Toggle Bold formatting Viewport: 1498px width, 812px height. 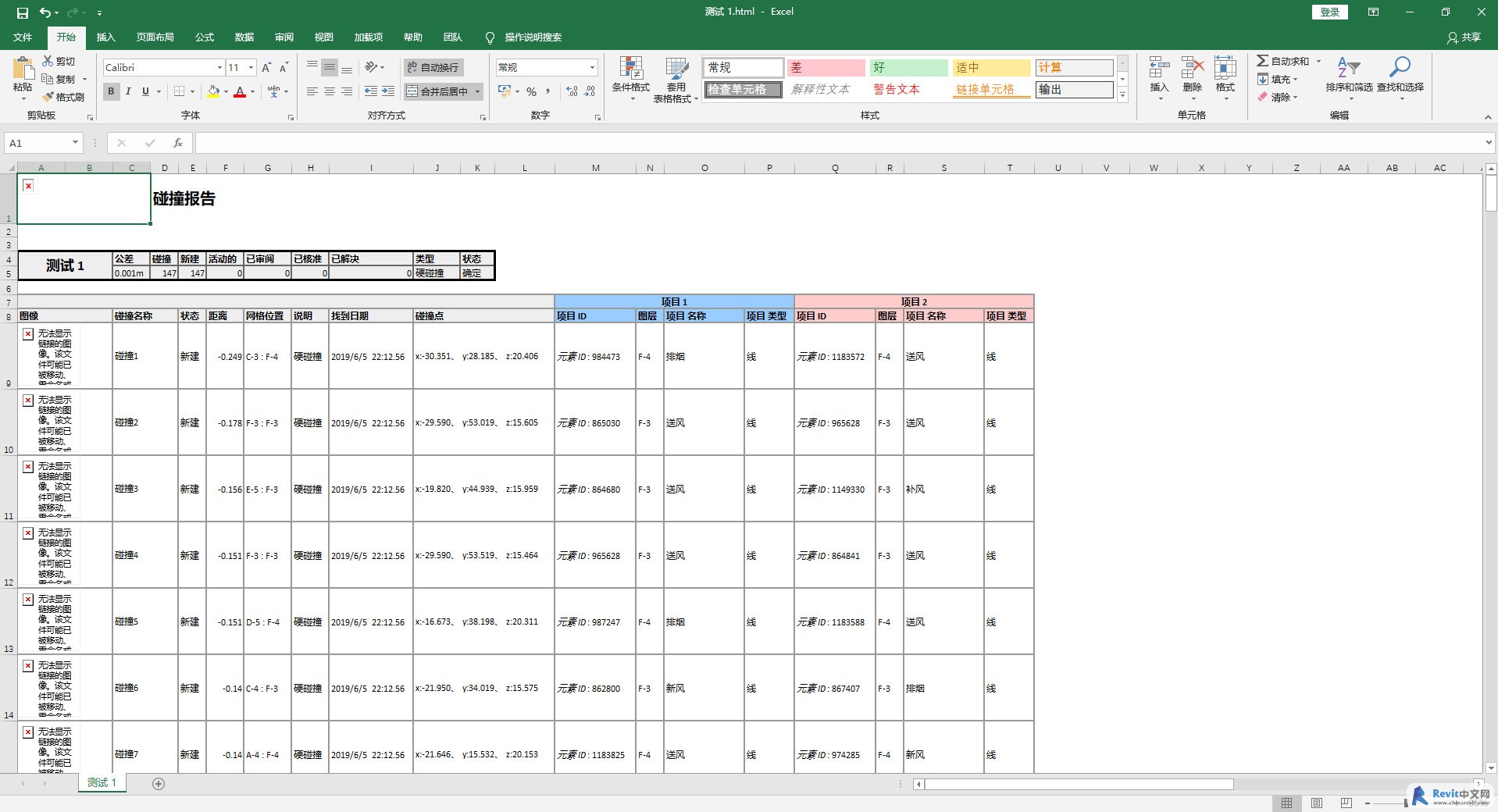111,91
